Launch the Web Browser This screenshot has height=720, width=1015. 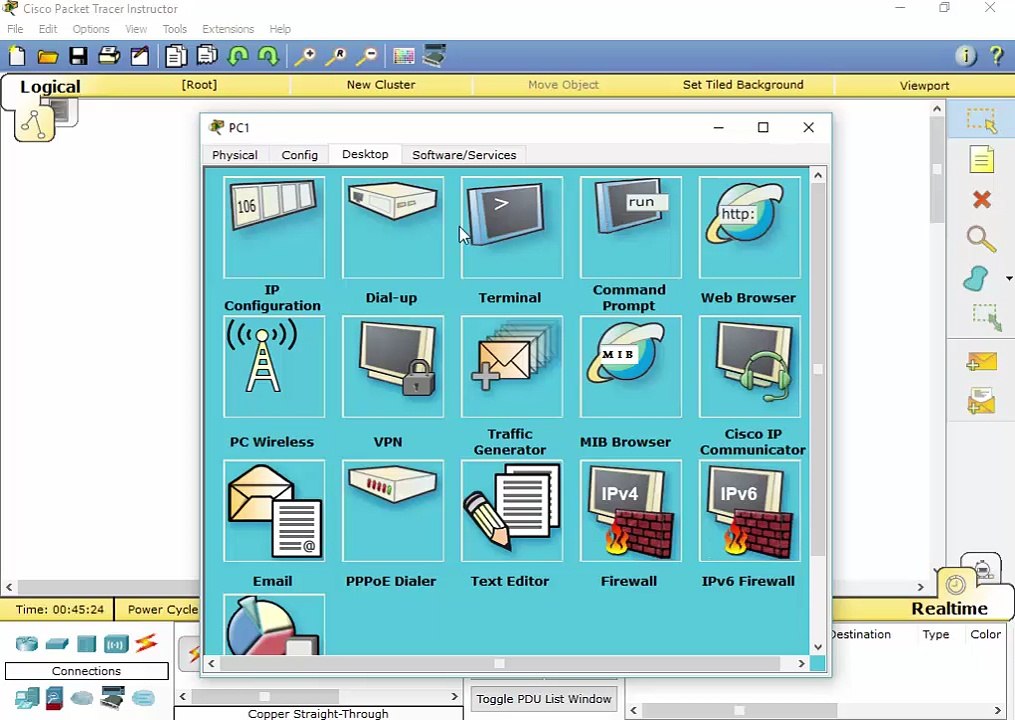pos(750,227)
